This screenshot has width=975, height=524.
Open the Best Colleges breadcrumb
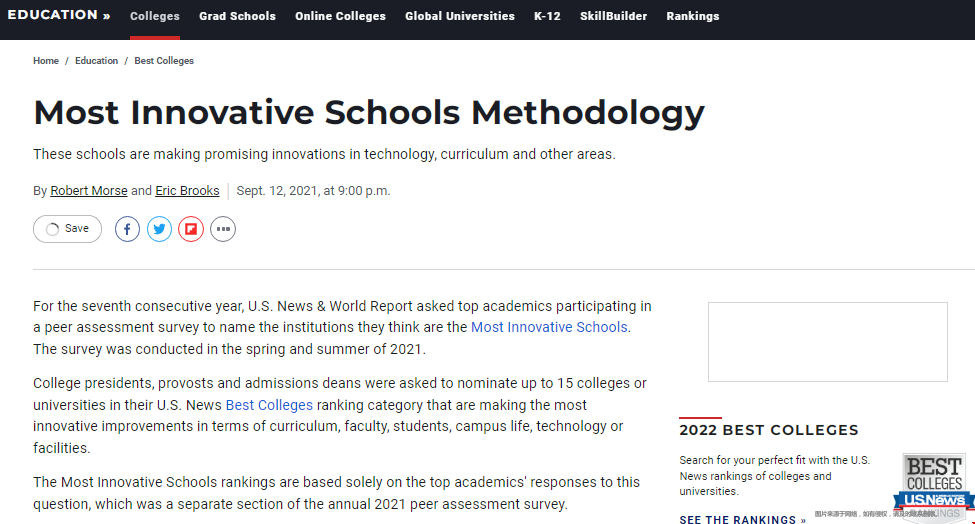164,61
